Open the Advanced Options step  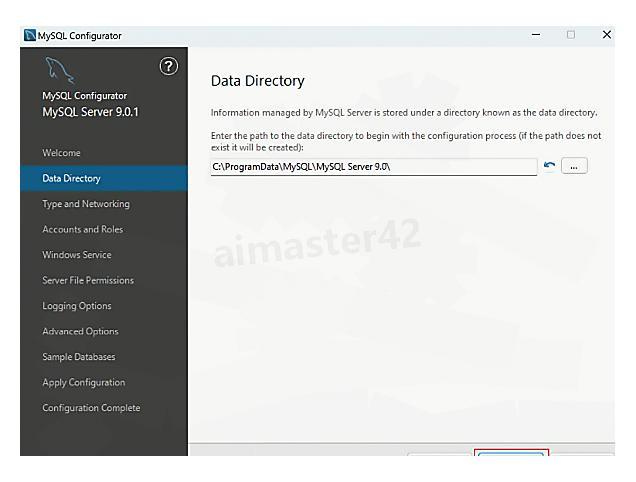click(x=80, y=331)
